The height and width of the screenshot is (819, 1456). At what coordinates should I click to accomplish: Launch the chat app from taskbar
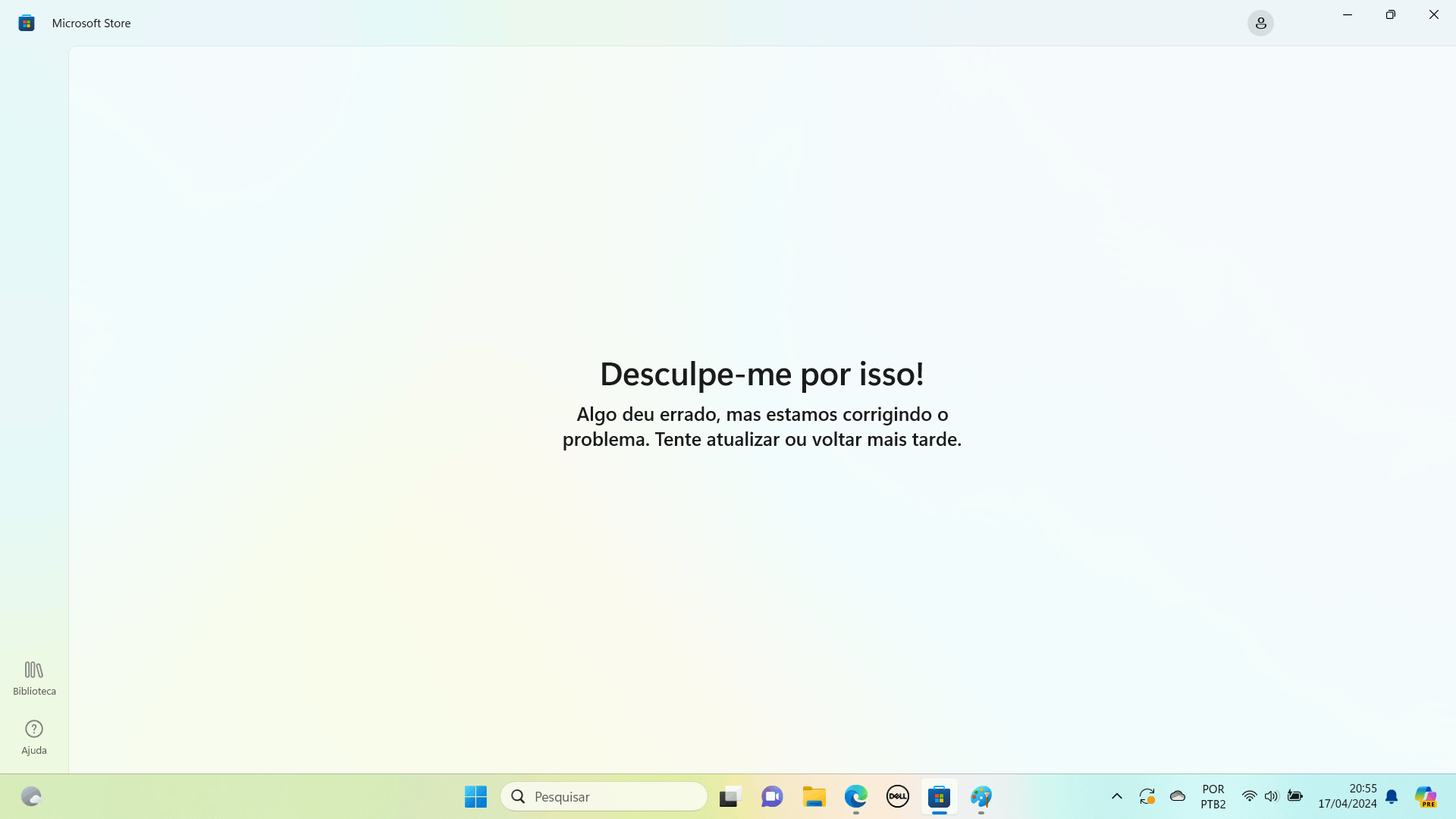(772, 796)
